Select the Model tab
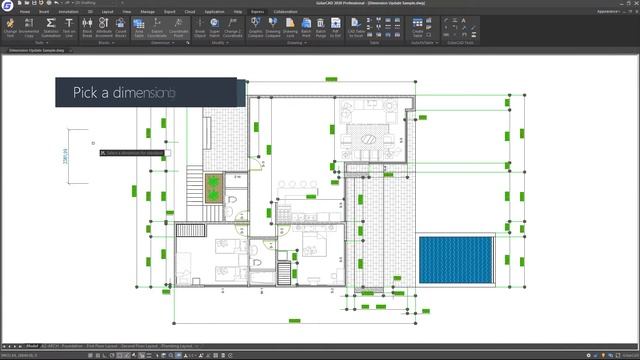This screenshot has width=640, height=360. pyautogui.click(x=31, y=346)
